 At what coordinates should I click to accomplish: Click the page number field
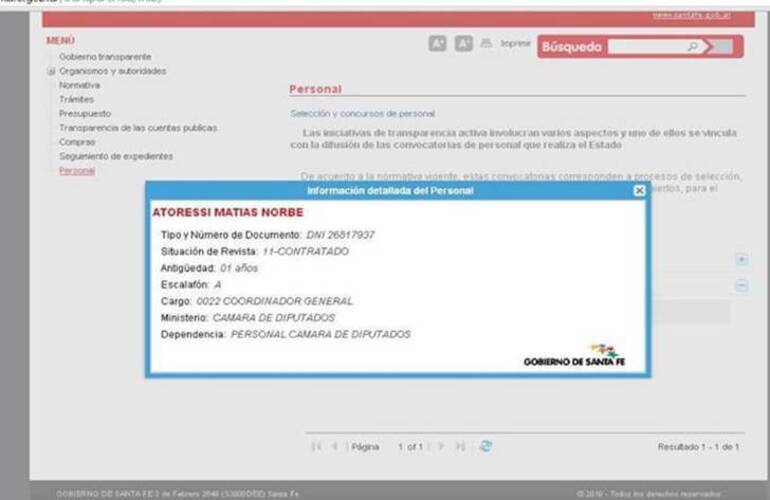click(401, 447)
